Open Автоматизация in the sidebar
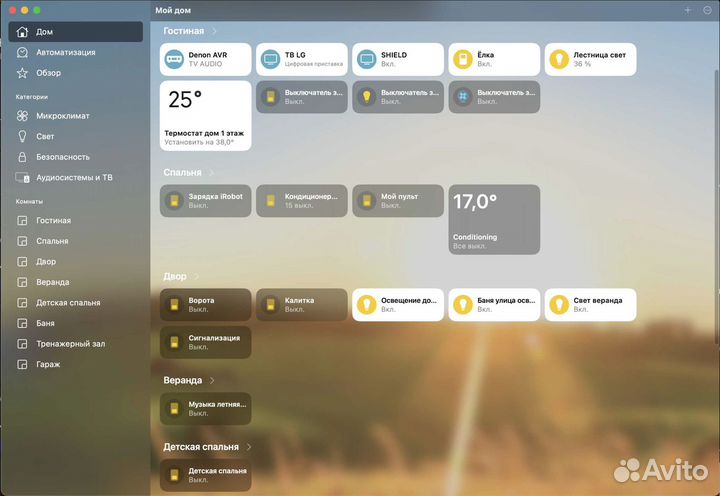Screen dimensions: 720x496 pyautogui.click(x=65, y=52)
